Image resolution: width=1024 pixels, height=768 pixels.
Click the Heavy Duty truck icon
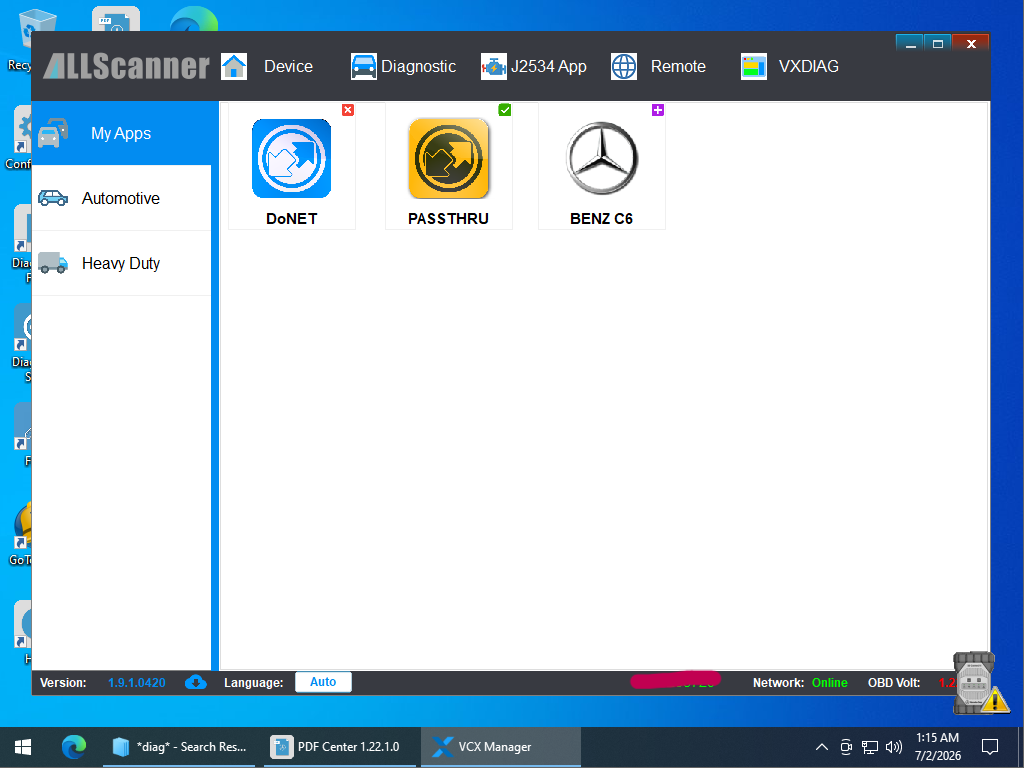(x=53, y=263)
